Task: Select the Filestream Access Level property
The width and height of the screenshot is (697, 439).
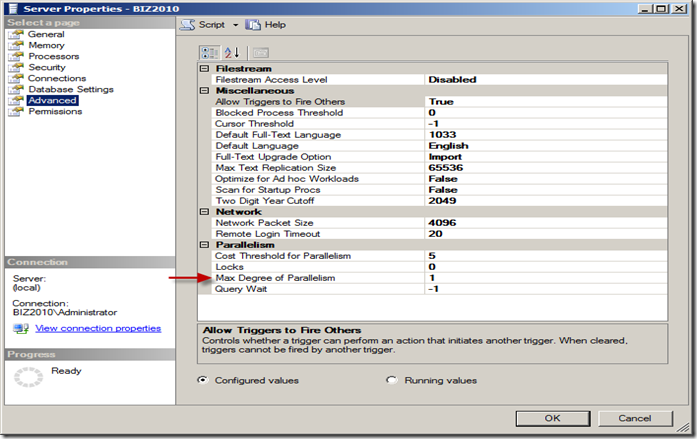Action: [271, 80]
